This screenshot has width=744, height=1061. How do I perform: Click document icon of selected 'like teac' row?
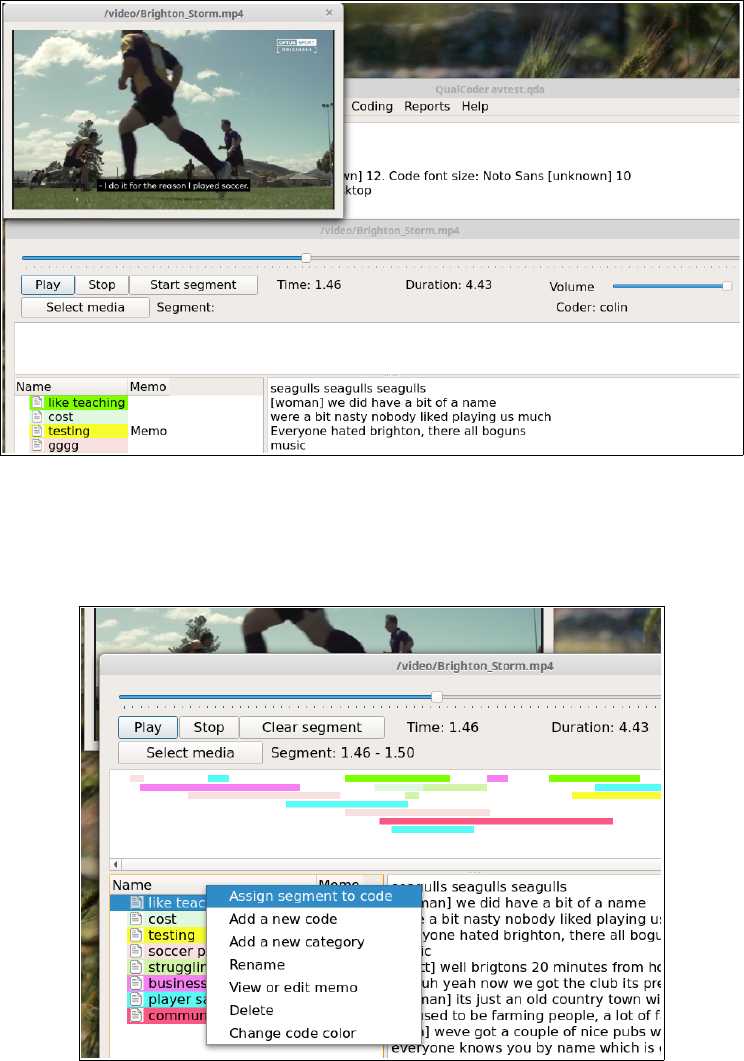(x=137, y=903)
